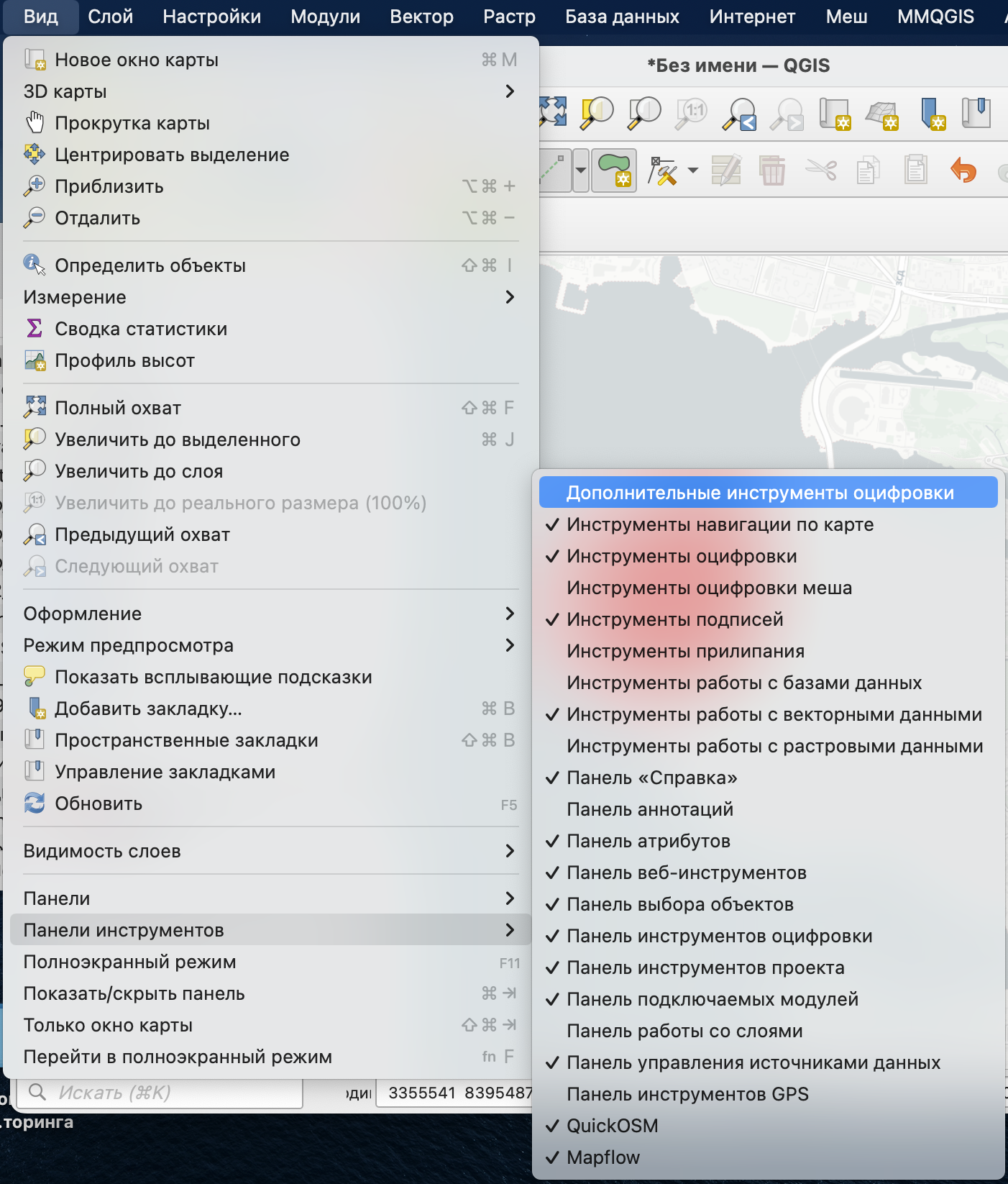
Task: Select the Vertex tool in the toolbar
Action: pyautogui.click(x=663, y=170)
